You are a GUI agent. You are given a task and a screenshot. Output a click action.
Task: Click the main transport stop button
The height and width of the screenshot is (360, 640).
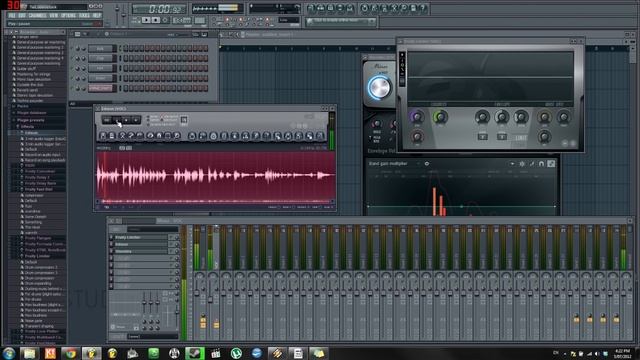pos(156,20)
